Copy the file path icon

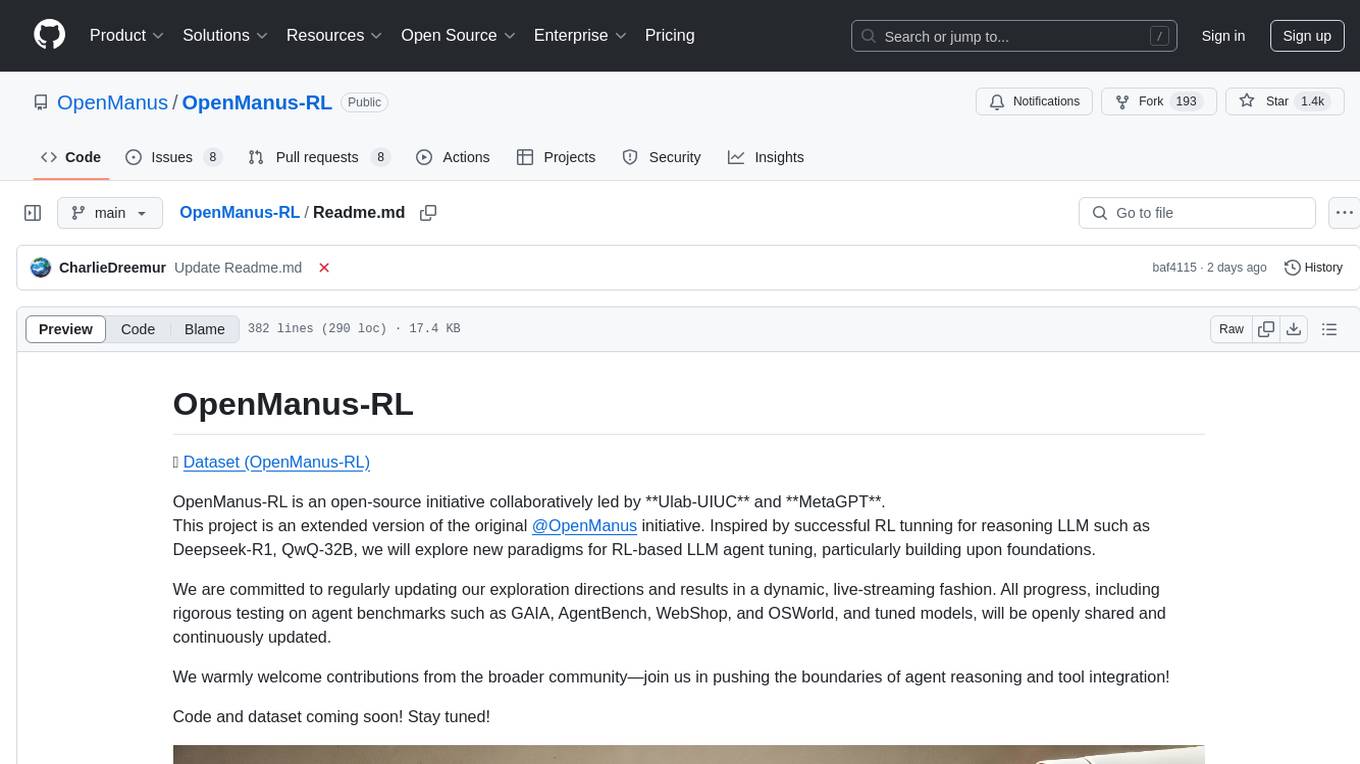[x=429, y=213]
